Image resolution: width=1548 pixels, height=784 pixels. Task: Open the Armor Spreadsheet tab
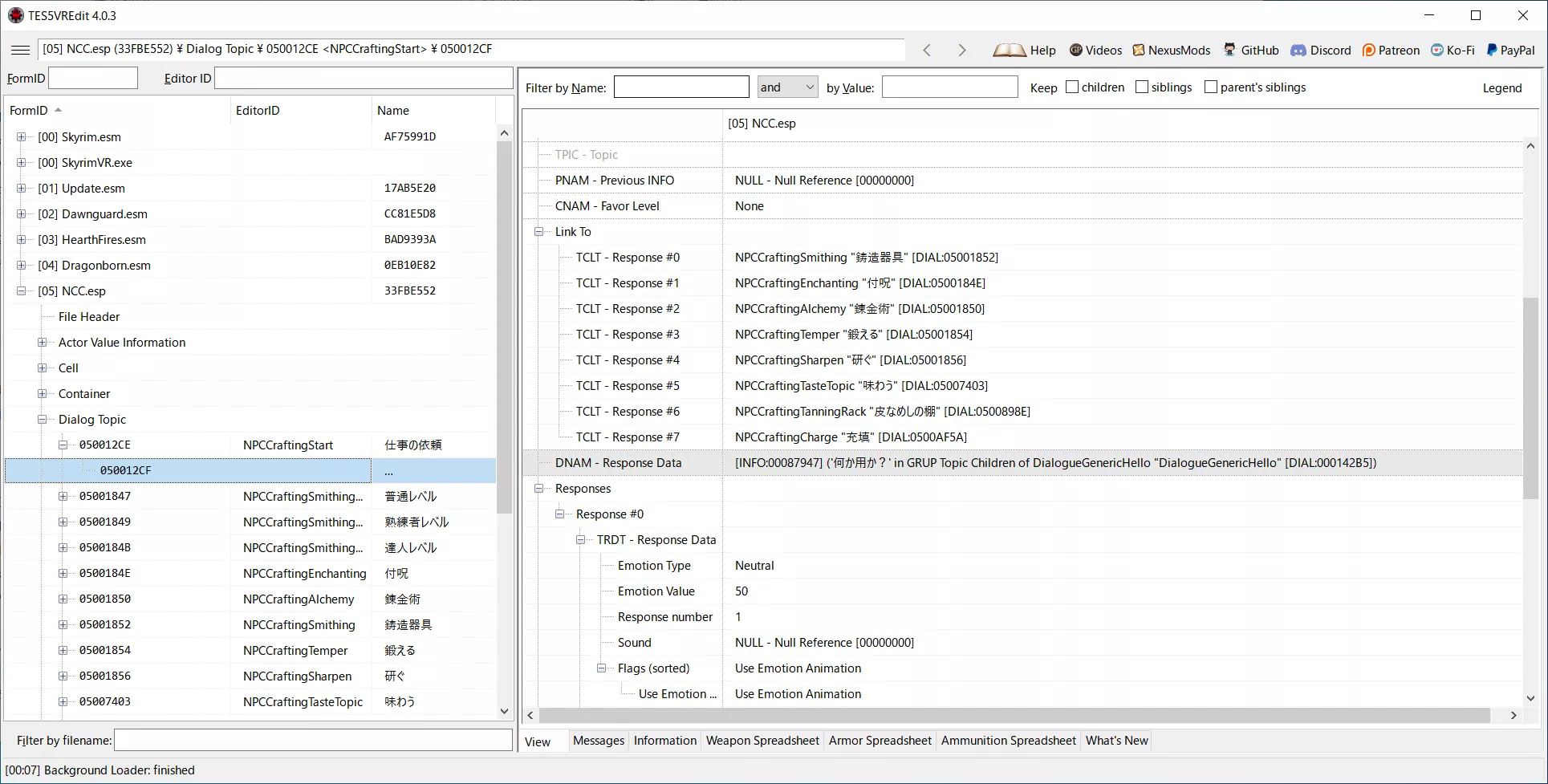click(880, 741)
